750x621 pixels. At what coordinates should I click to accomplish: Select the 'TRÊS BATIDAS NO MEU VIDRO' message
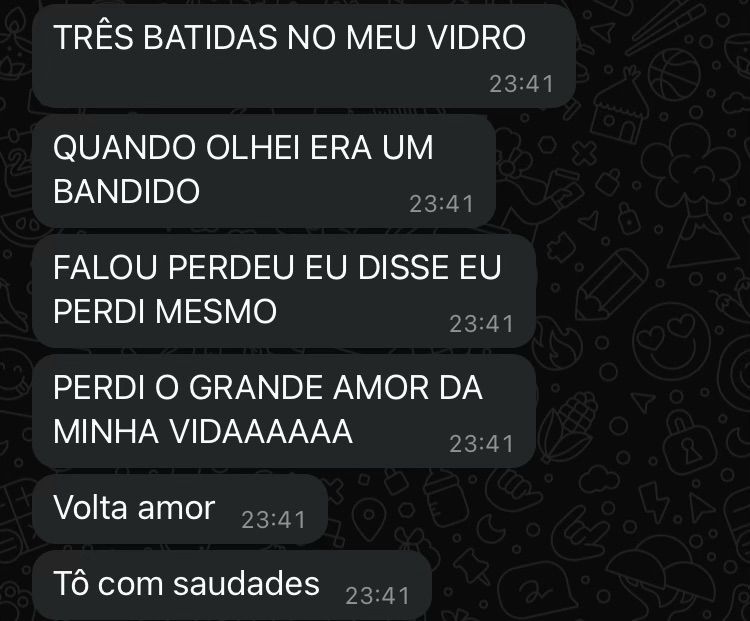(x=304, y=56)
